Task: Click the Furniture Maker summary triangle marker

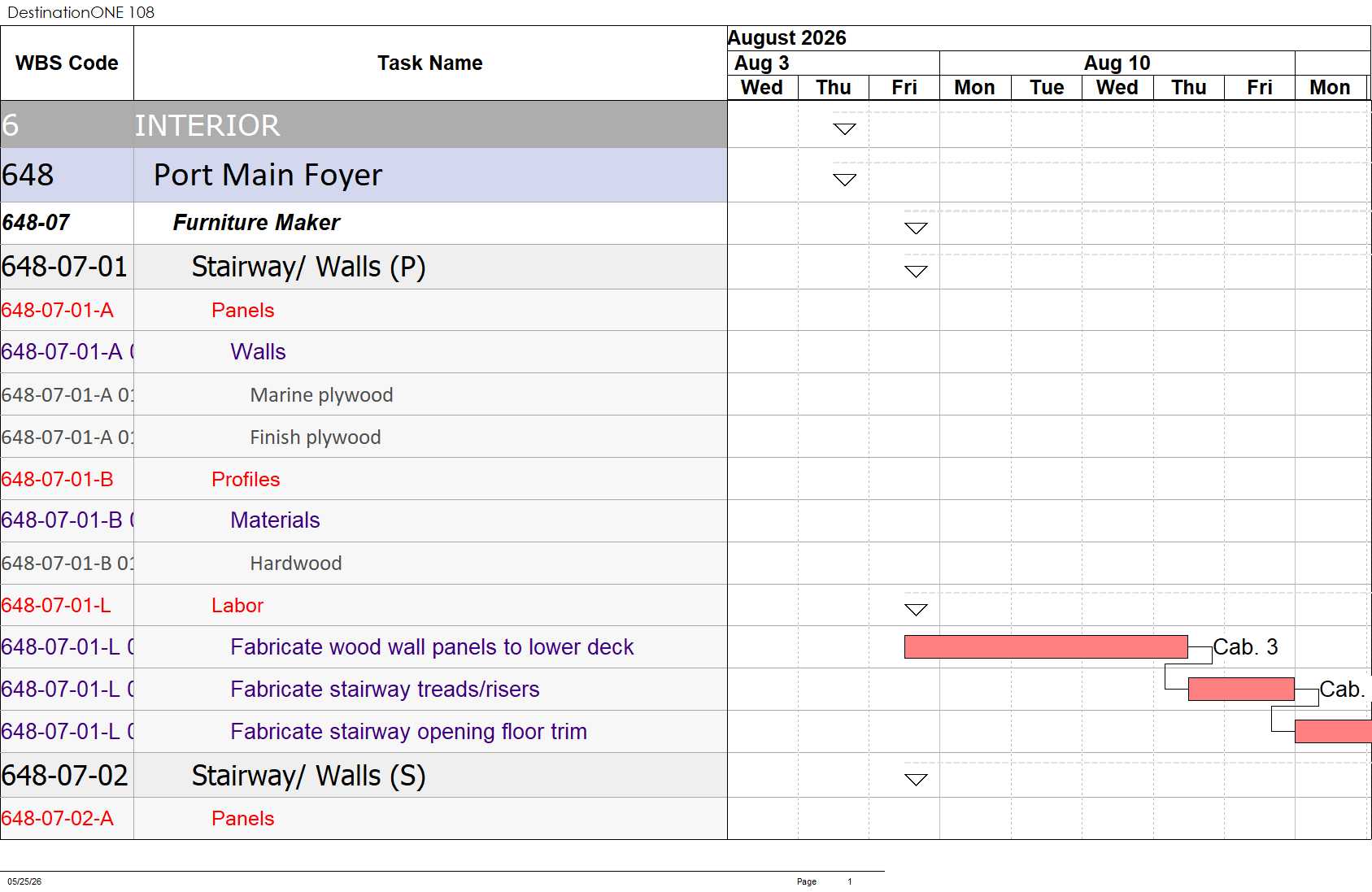Action: tap(916, 228)
